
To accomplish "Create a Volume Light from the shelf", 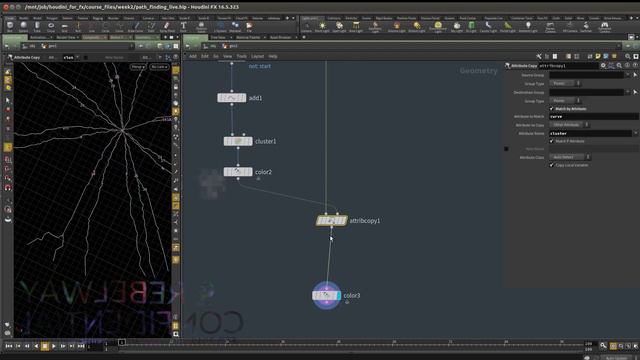I will click(x=396, y=27).
